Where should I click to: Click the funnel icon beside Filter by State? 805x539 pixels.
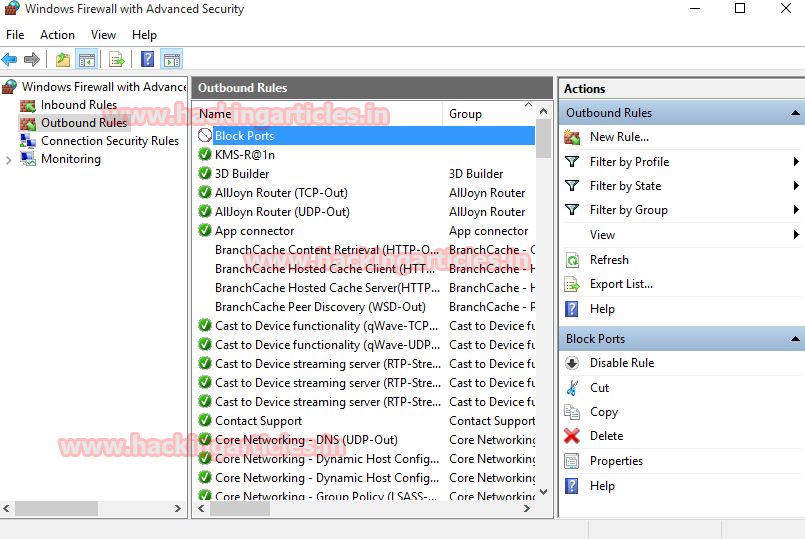point(572,186)
